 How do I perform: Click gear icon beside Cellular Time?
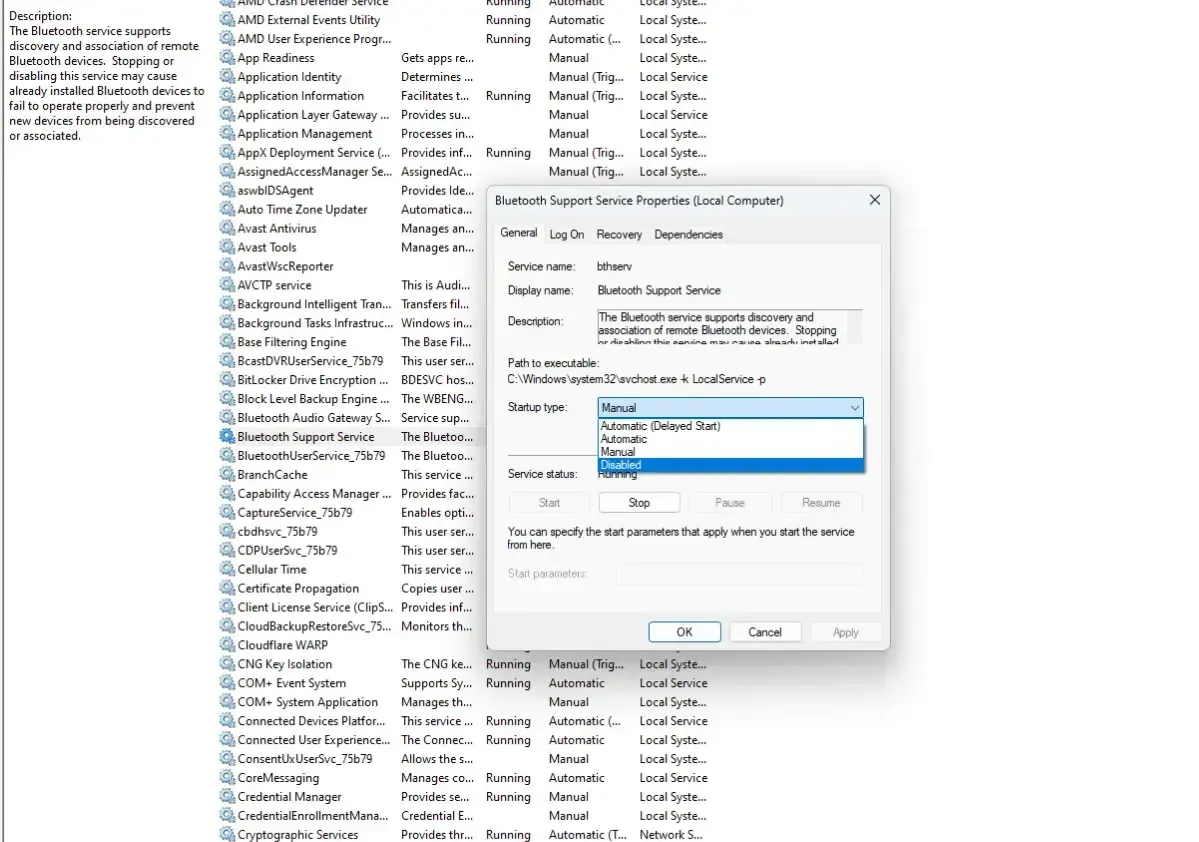227,570
